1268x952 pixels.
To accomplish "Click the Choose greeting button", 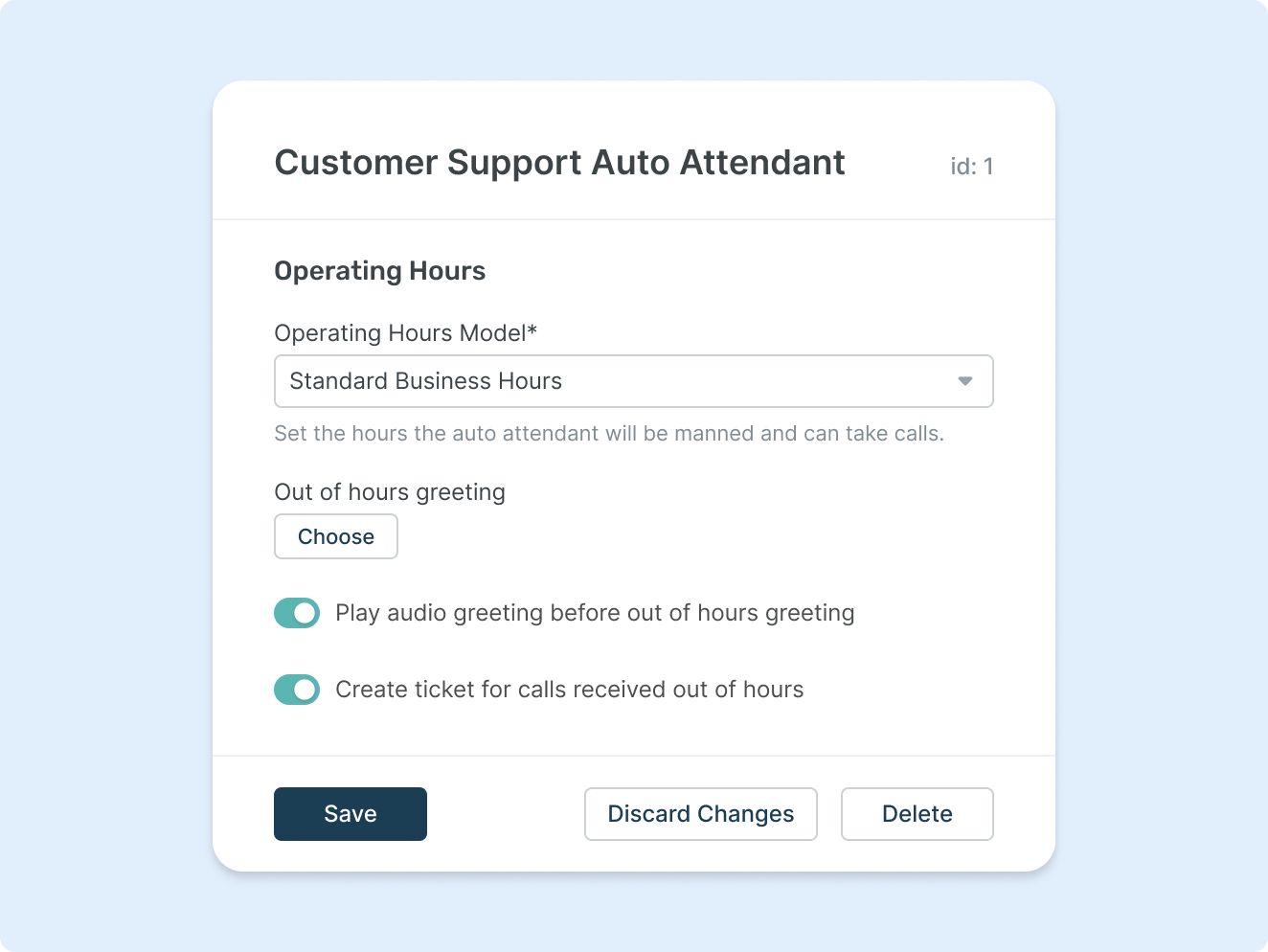I will click(x=336, y=536).
